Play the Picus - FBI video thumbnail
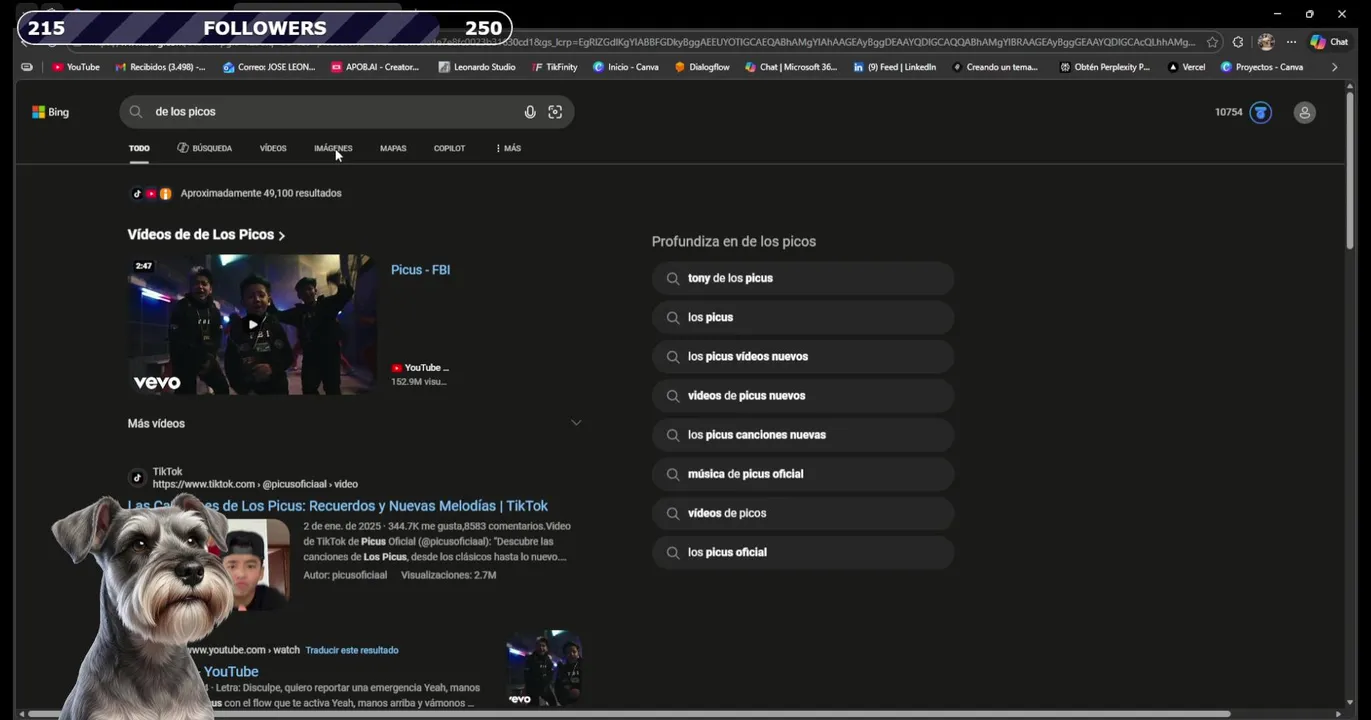Image resolution: width=1371 pixels, height=720 pixels. click(x=252, y=324)
